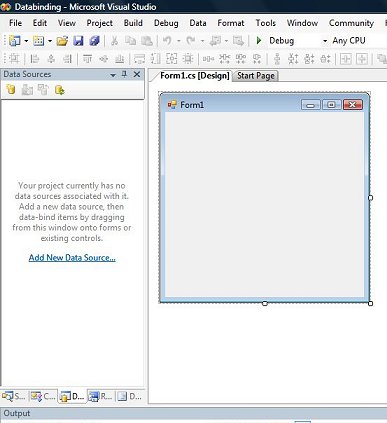The height and width of the screenshot is (423, 387).
Task: Switch to the Class View bottom tab
Action: 43,396
